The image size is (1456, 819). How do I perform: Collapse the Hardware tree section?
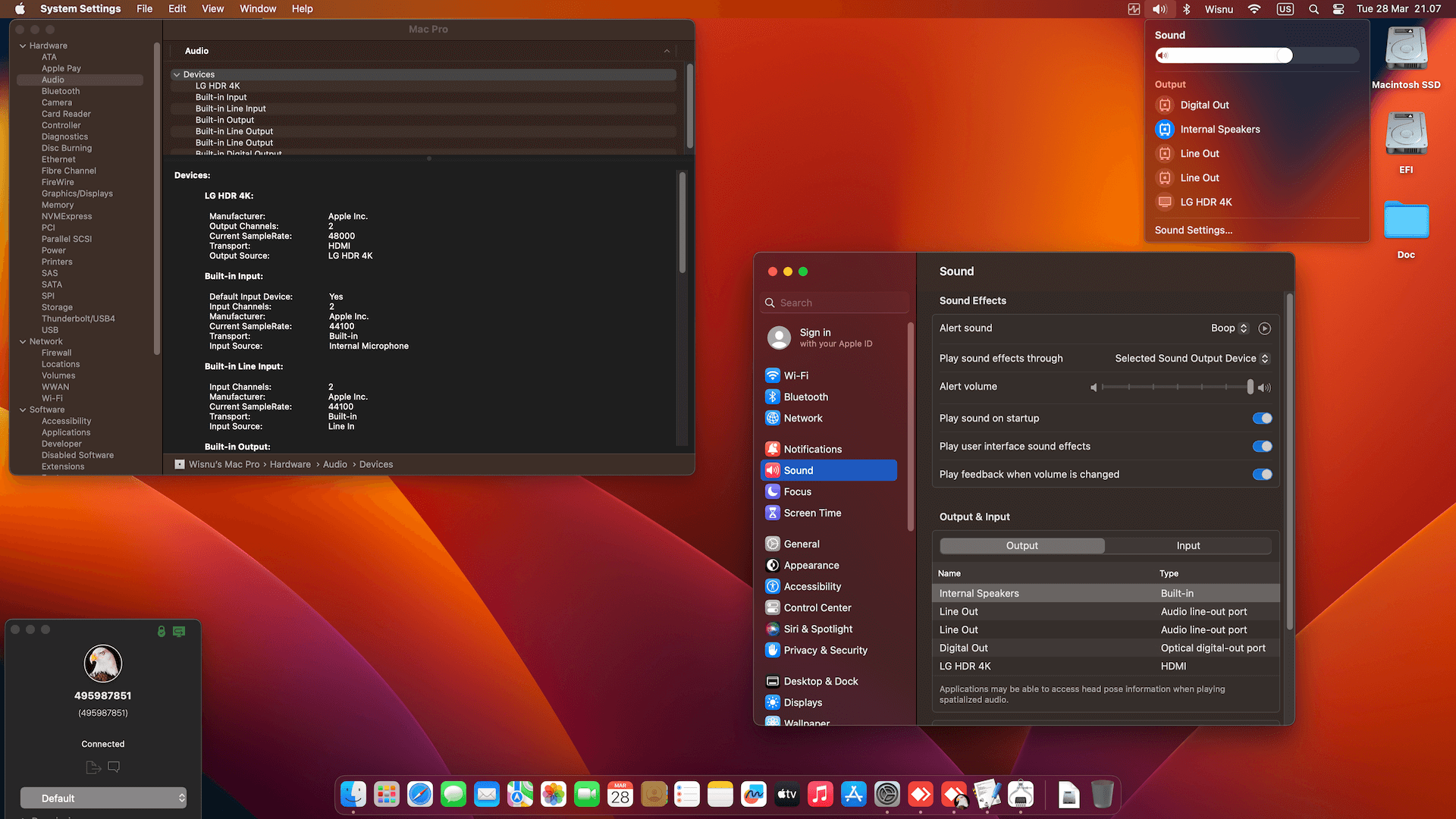(x=23, y=46)
